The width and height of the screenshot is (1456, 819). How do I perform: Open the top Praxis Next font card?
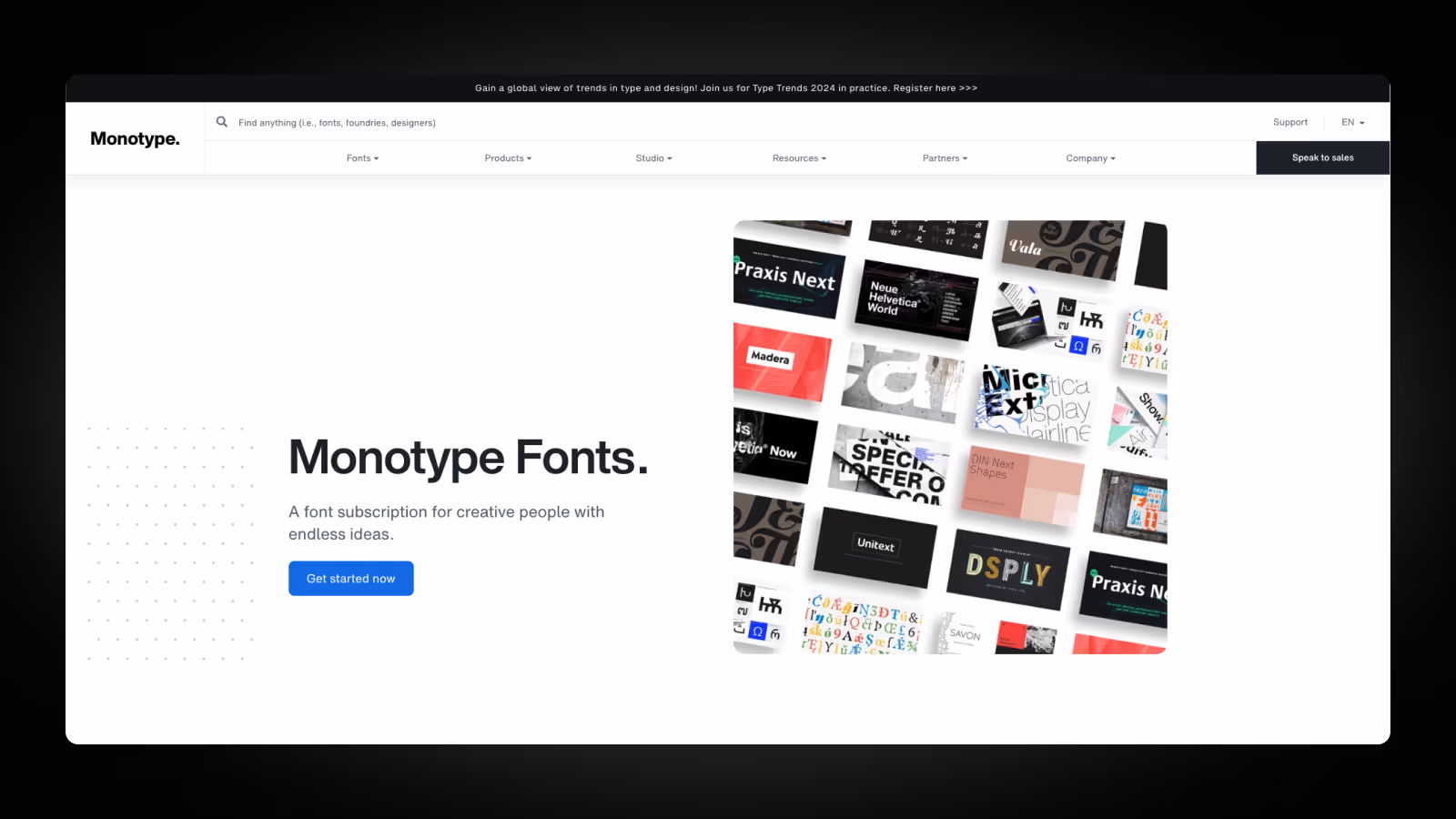[788, 278]
